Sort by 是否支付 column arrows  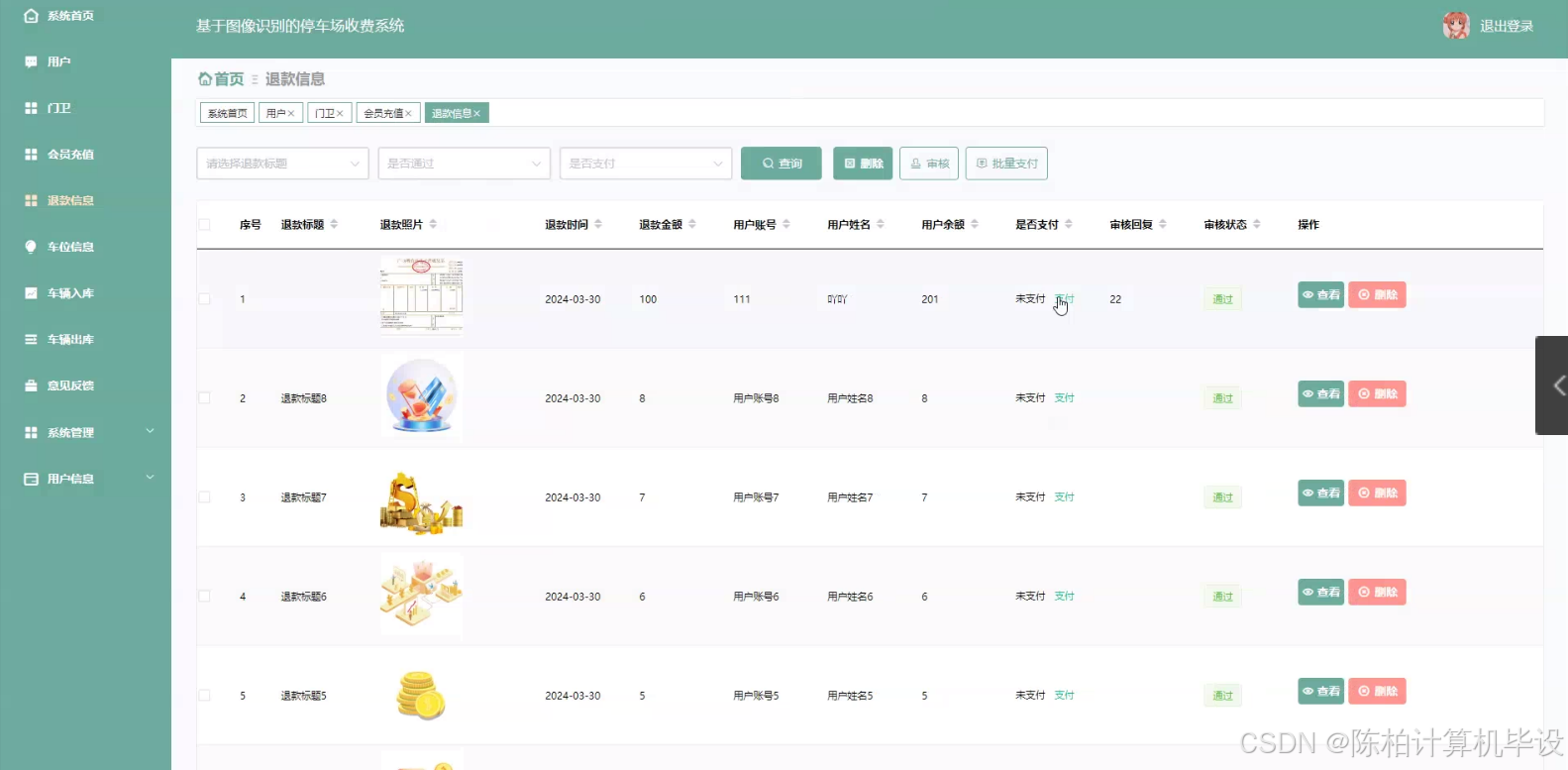click(1069, 224)
